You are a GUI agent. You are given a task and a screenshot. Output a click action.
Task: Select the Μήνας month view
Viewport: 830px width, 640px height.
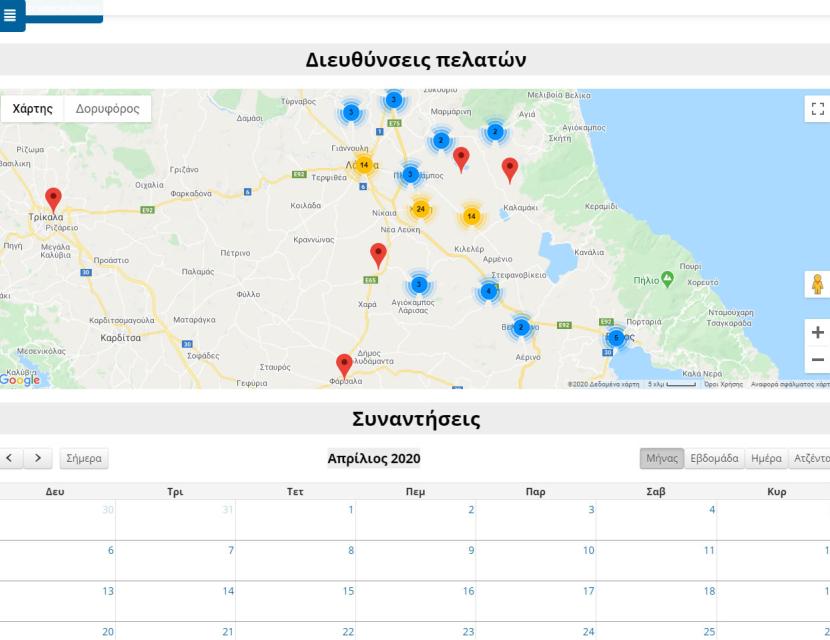click(662, 458)
